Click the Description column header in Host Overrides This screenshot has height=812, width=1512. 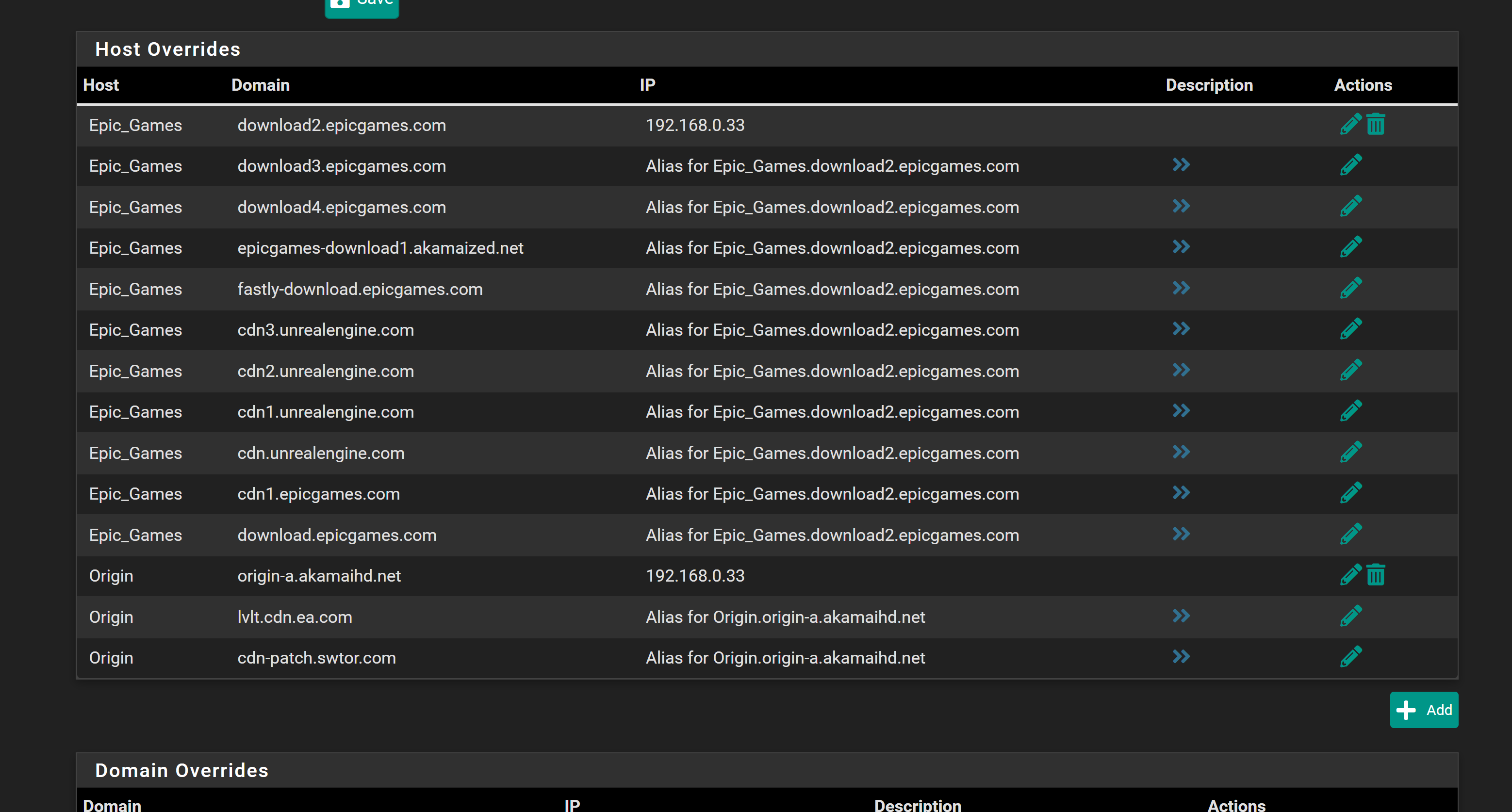(x=1209, y=85)
